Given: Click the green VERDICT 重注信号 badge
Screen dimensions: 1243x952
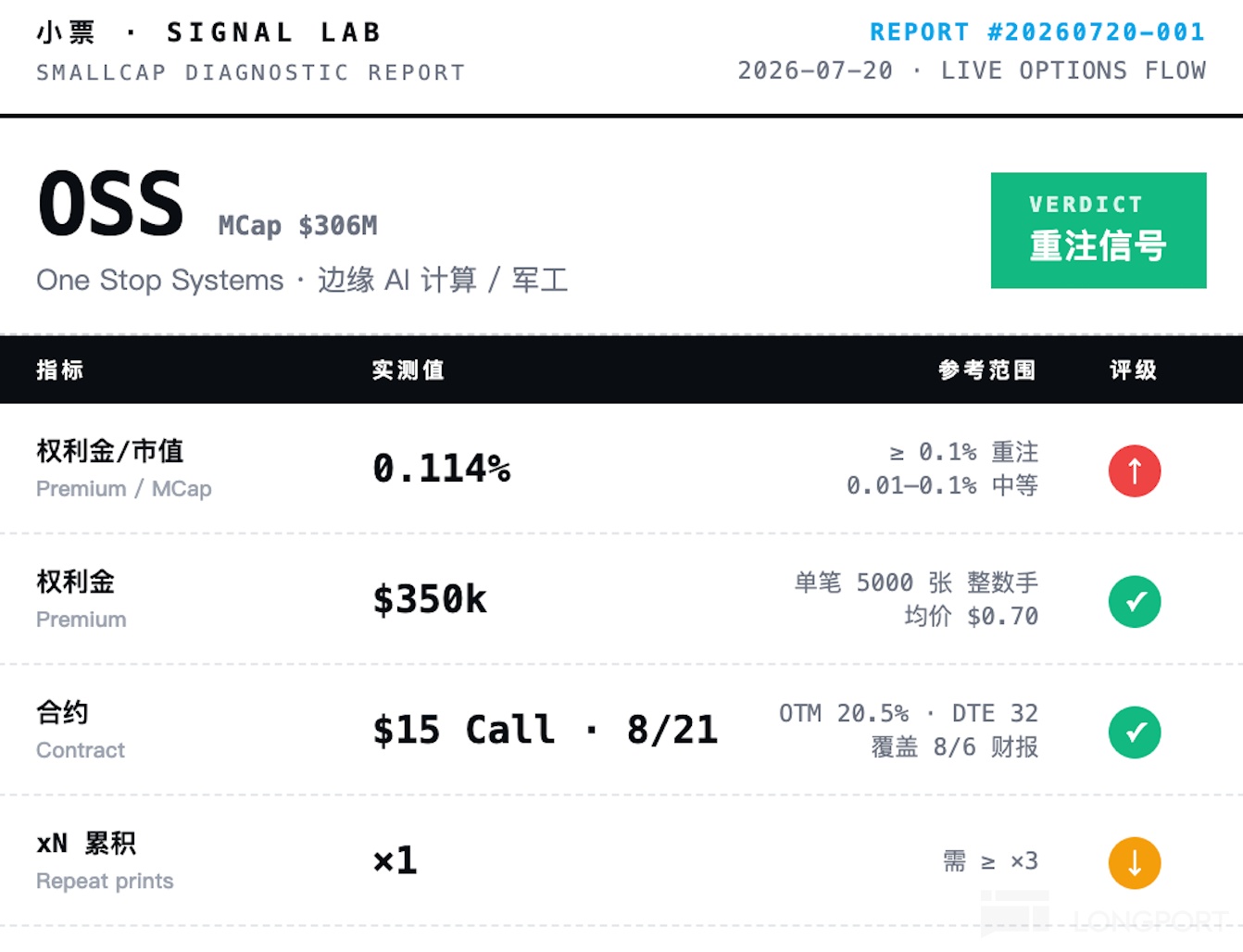Looking at the screenshot, I should [1099, 231].
